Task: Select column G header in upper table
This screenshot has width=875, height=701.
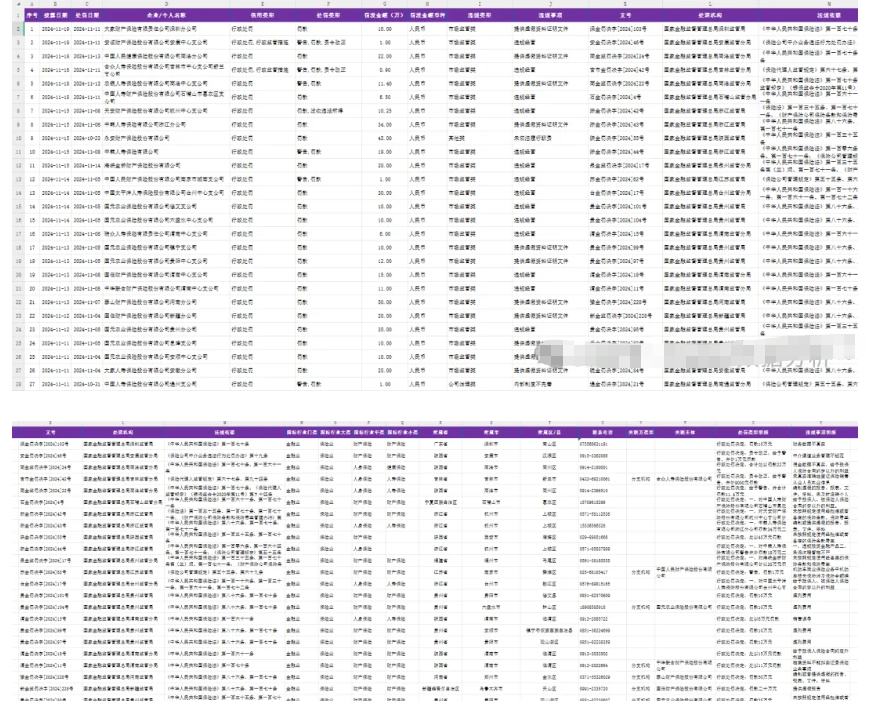Action: pyautogui.click(x=384, y=3)
